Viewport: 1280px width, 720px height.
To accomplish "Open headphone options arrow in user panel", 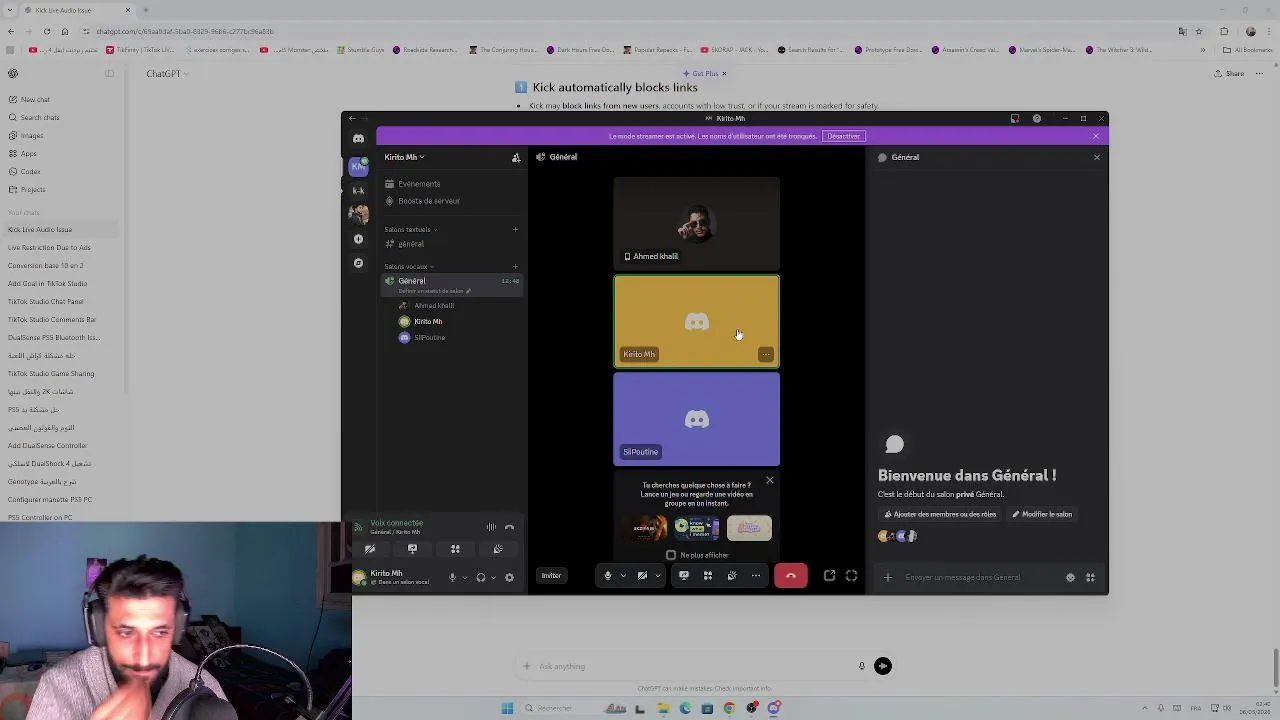I will [493, 578].
